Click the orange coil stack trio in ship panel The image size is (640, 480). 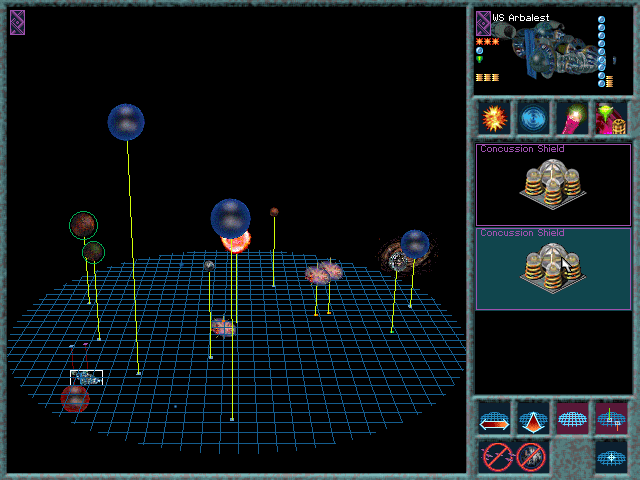pyautogui.click(x=487, y=78)
